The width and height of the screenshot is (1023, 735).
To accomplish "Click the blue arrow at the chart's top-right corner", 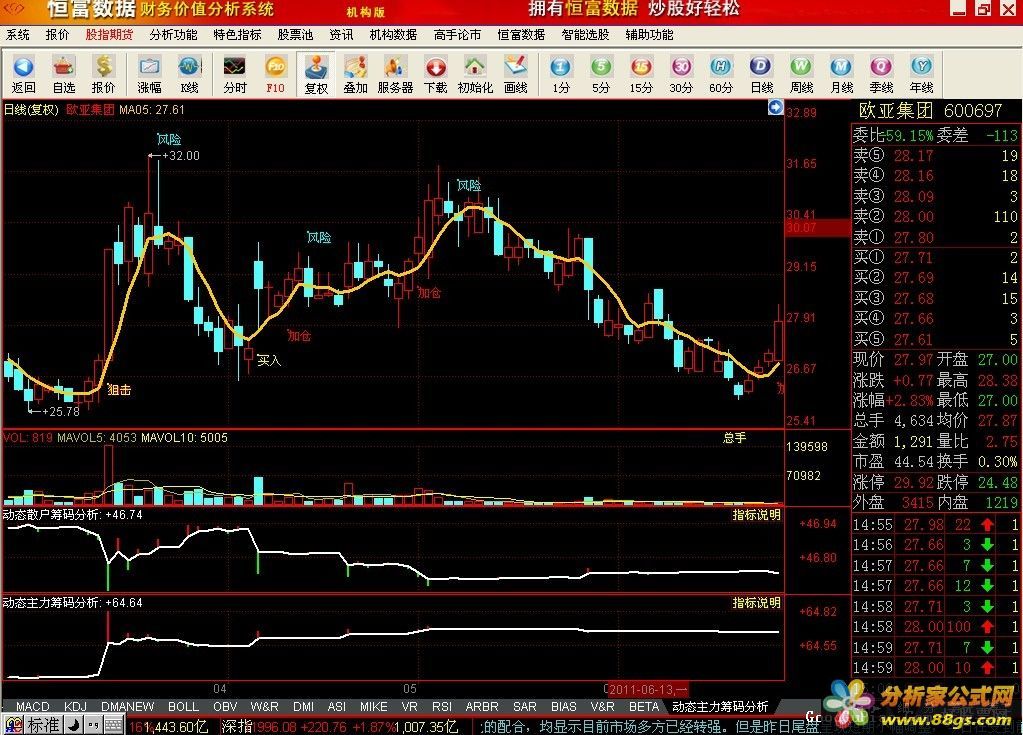I will pyautogui.click(x=775, y=108).
